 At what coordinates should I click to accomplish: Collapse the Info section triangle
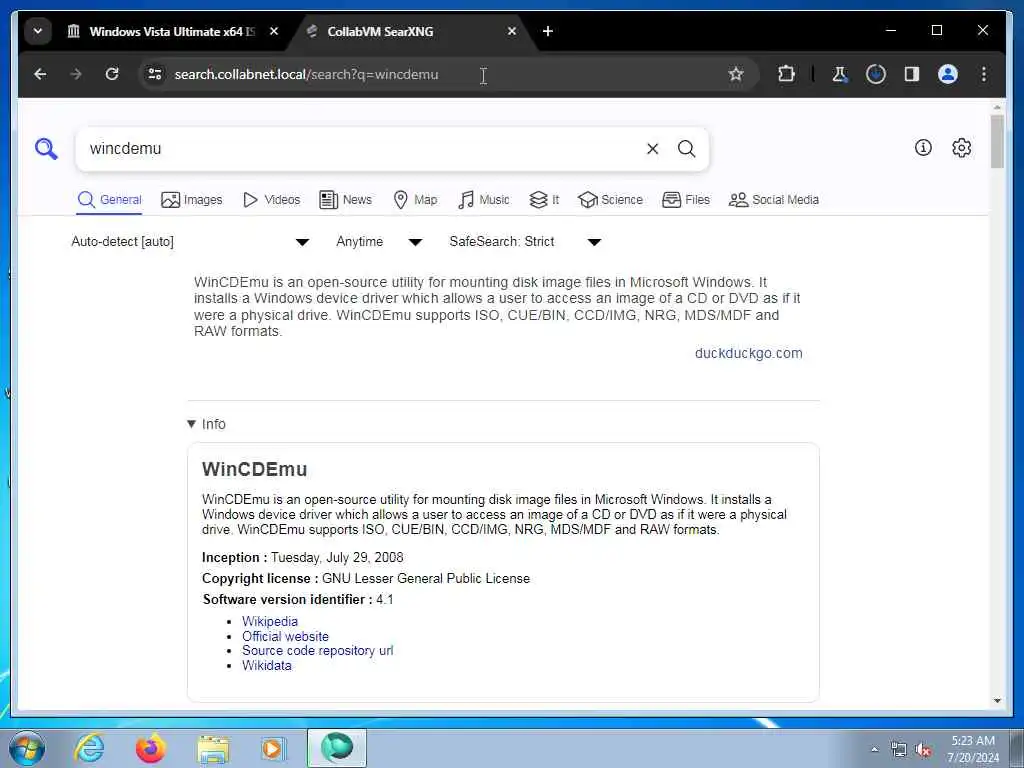191,424
